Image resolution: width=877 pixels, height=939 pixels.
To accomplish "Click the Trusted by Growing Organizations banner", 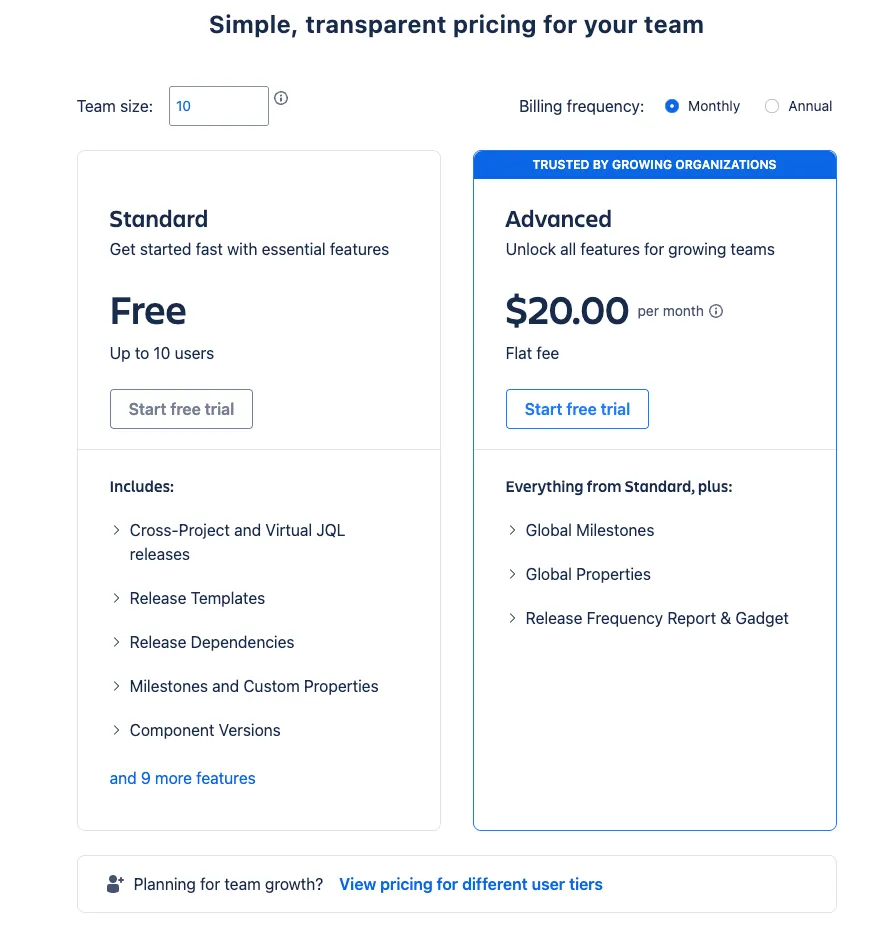I will click(654, 164).
